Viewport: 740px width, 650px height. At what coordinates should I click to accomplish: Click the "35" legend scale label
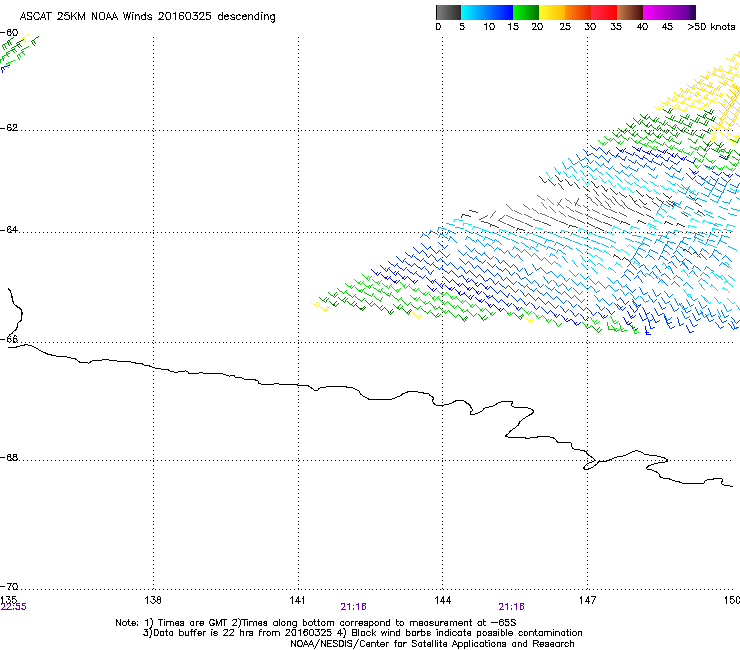(x=616, y=27)
